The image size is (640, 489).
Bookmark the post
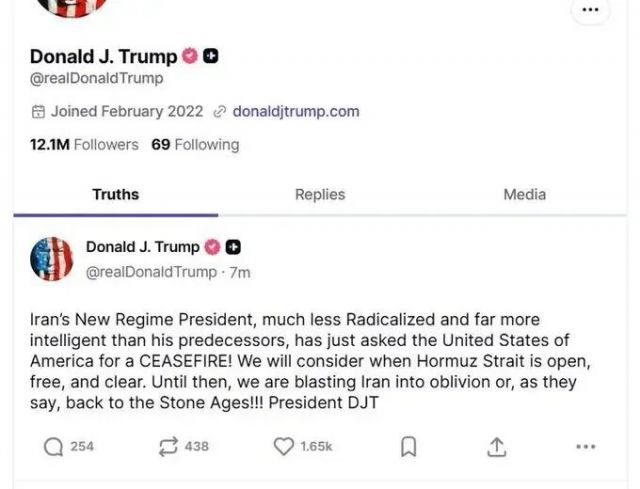(408, 447)
